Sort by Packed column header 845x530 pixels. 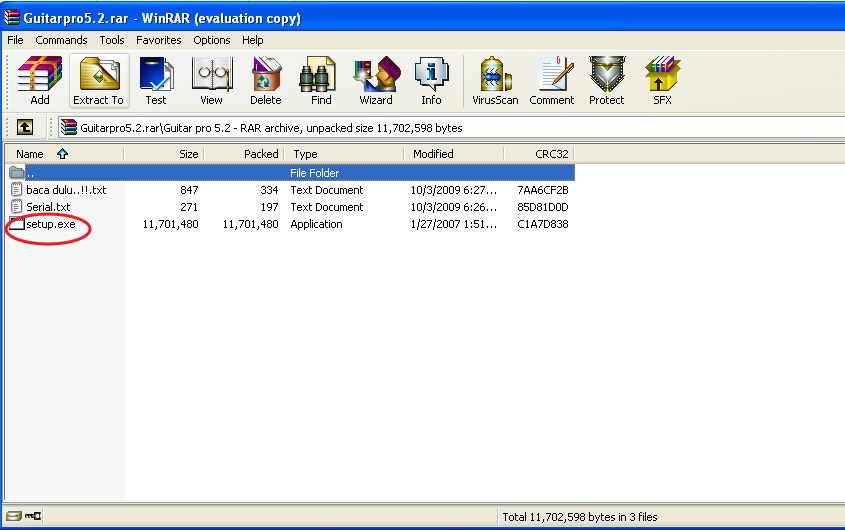pyautogui.click(x=244, y=154)
